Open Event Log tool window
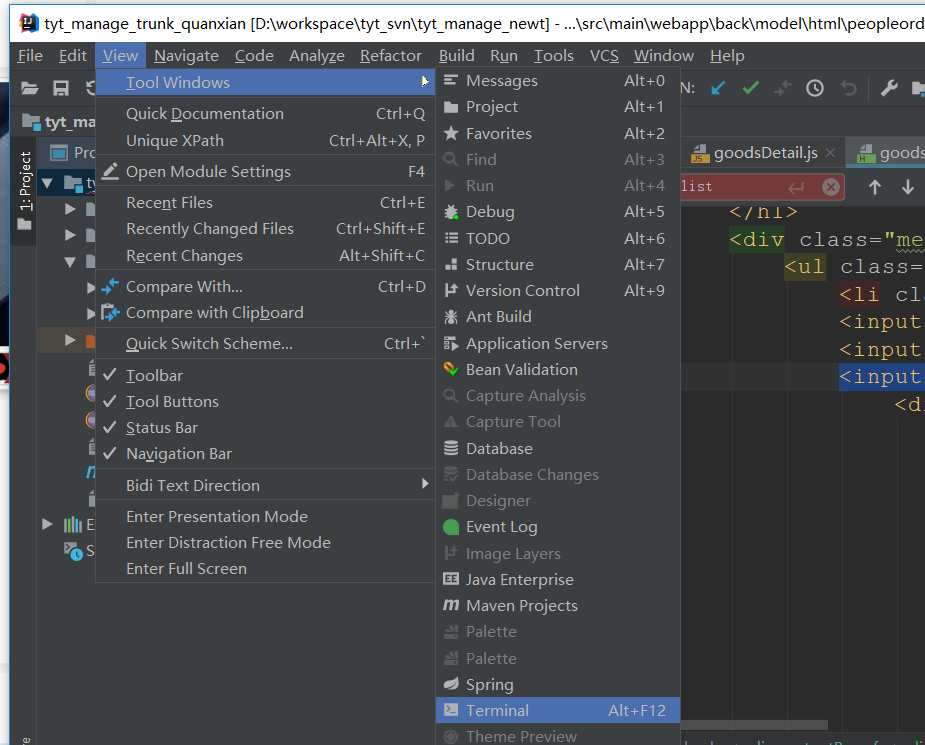 557,527
